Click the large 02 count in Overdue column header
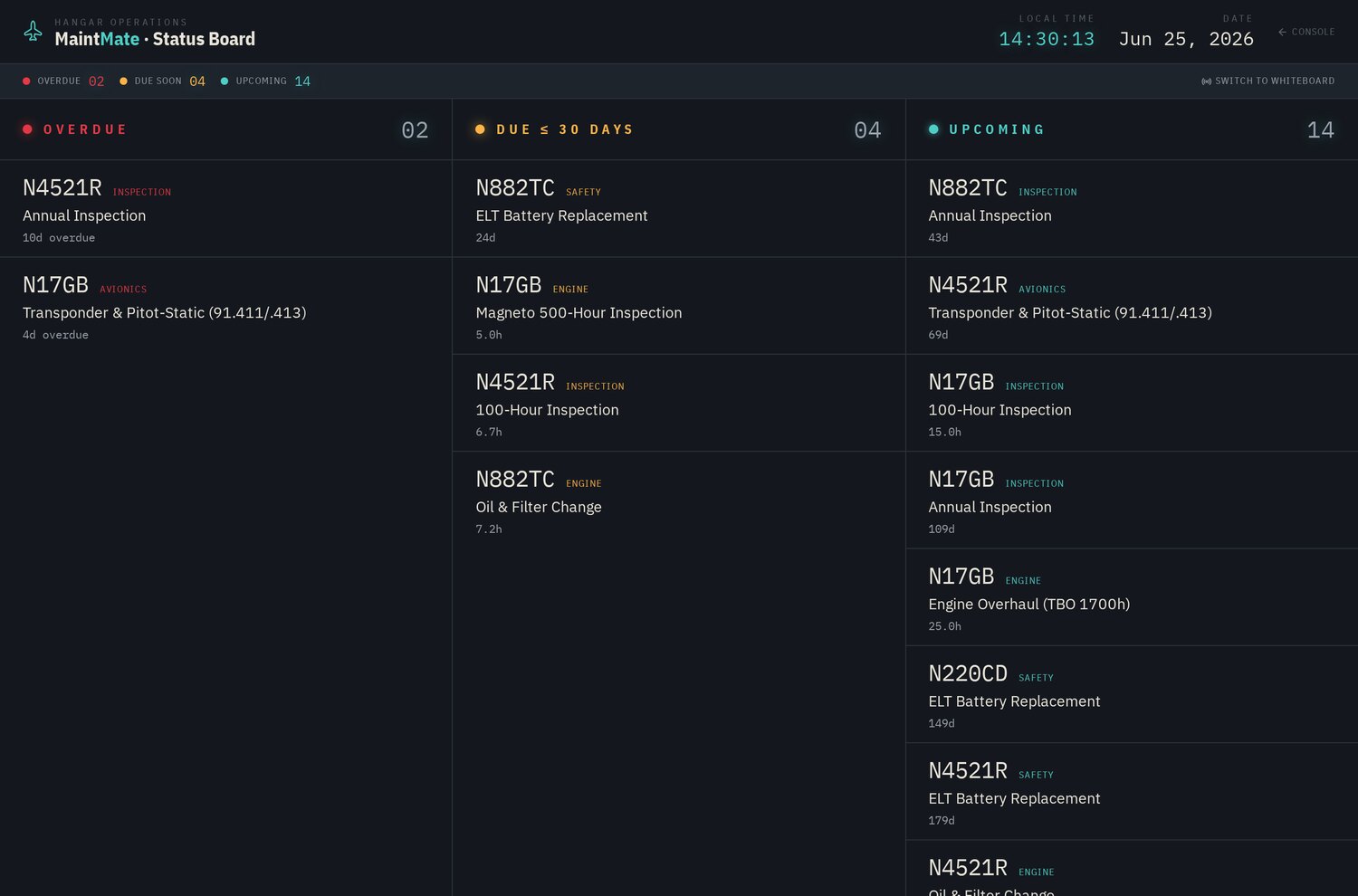 [x=415, y=130]
